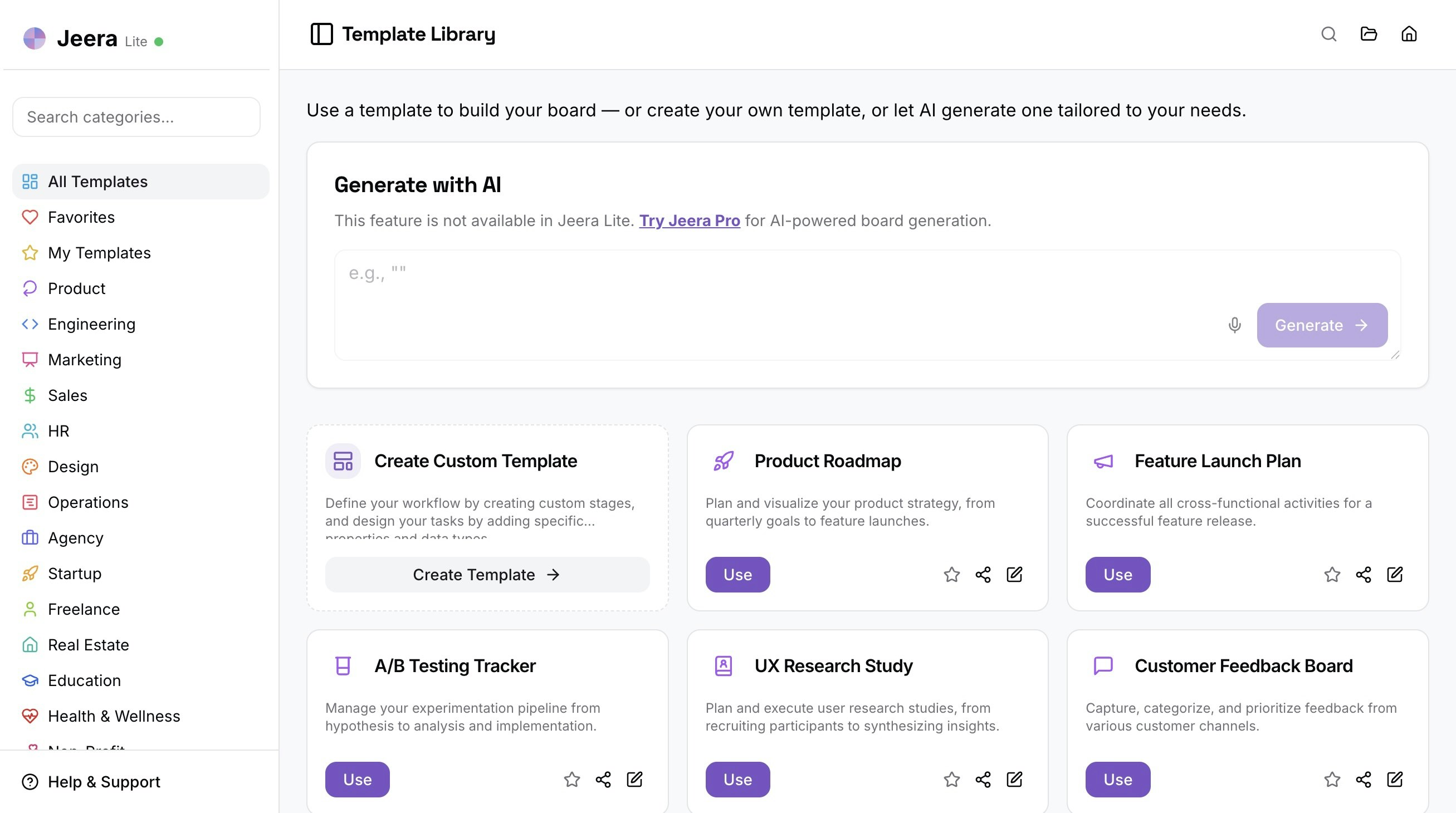1456x813 pixels.
Task: Share the Product Roadmap template
Action: tap(983, 575)
